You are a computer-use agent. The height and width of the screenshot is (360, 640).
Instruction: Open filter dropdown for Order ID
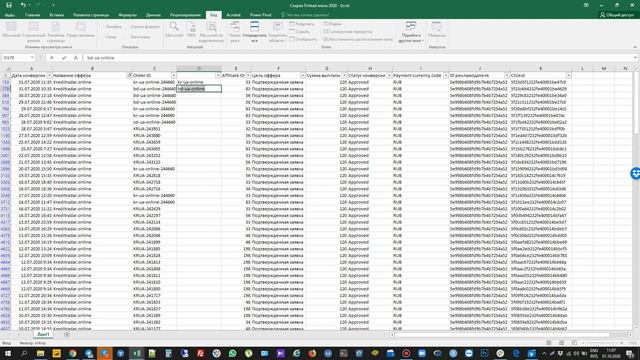tap(173, 76)
